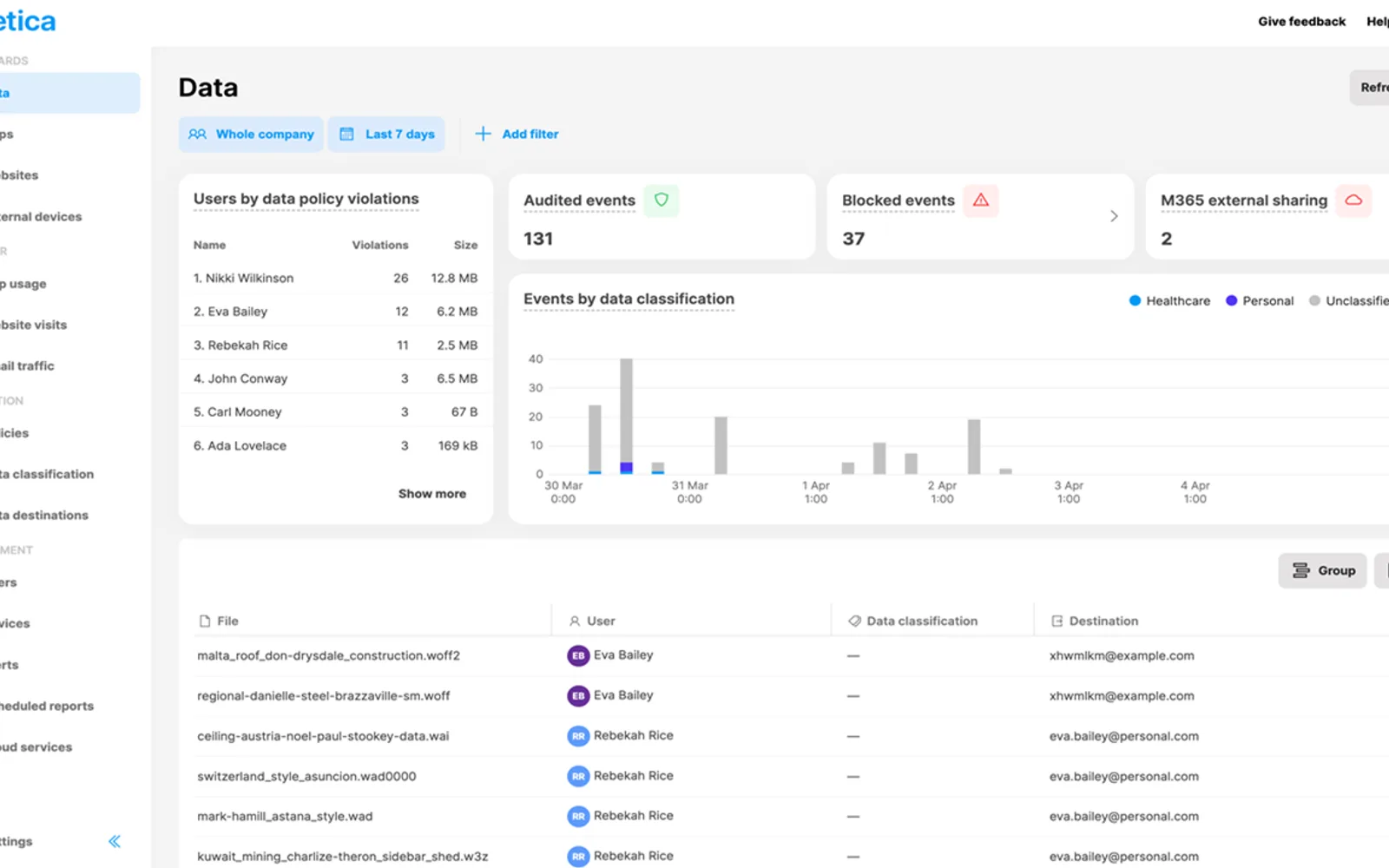Click Audited events card title
The image size is (1389, 868).
pos(579,201)
